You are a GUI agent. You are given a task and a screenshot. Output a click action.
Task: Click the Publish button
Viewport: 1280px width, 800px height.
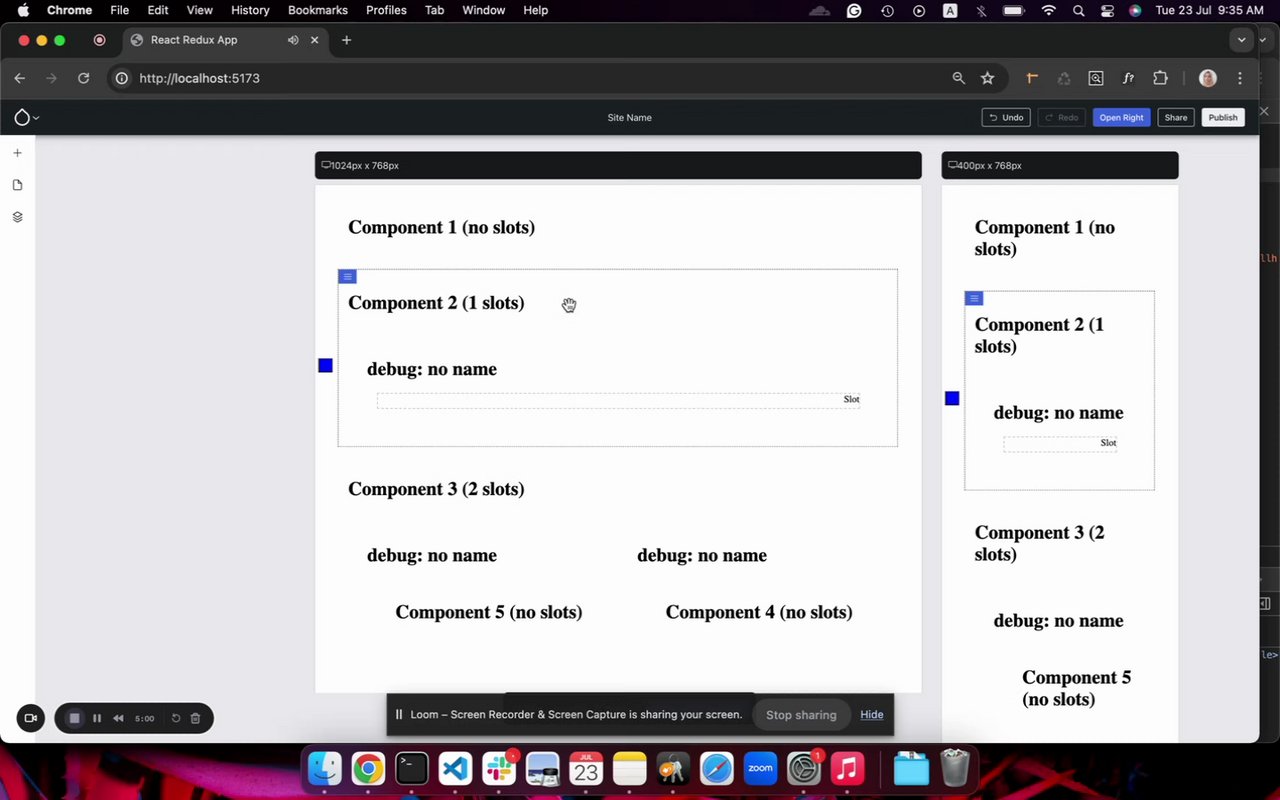coord(1223,118)
